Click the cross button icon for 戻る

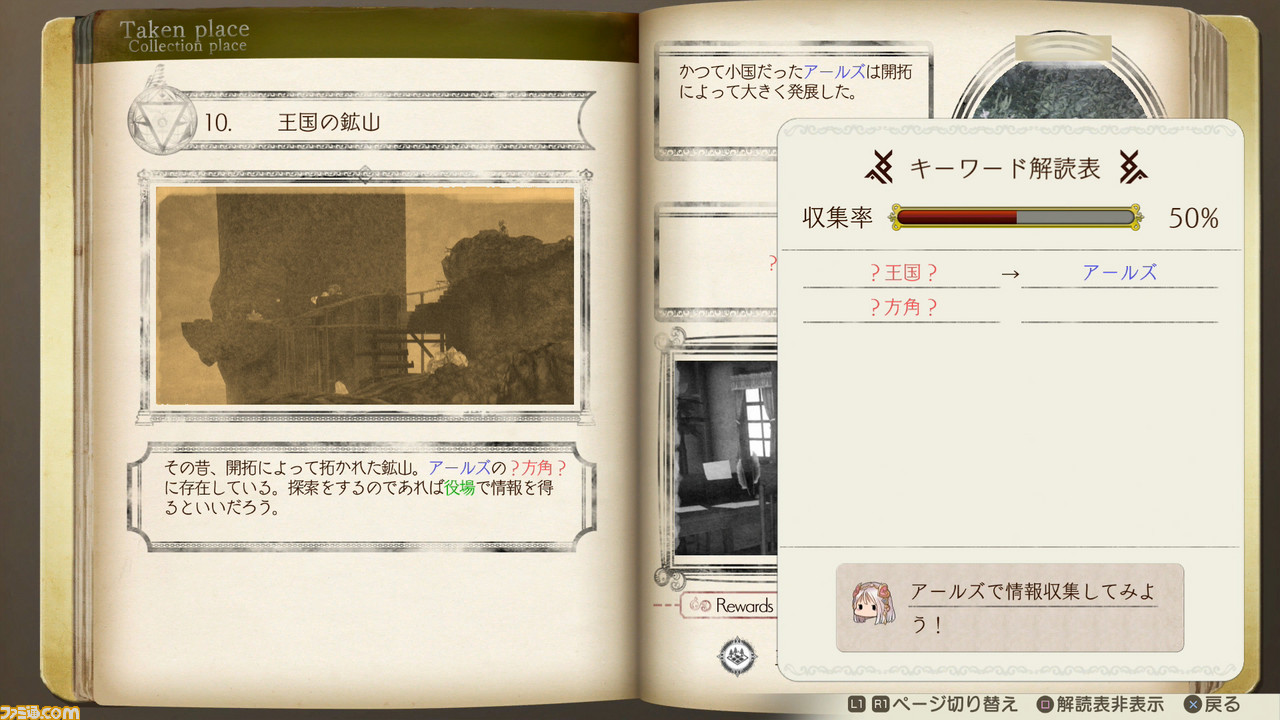pyautogui.click(x=1192, y=705)
